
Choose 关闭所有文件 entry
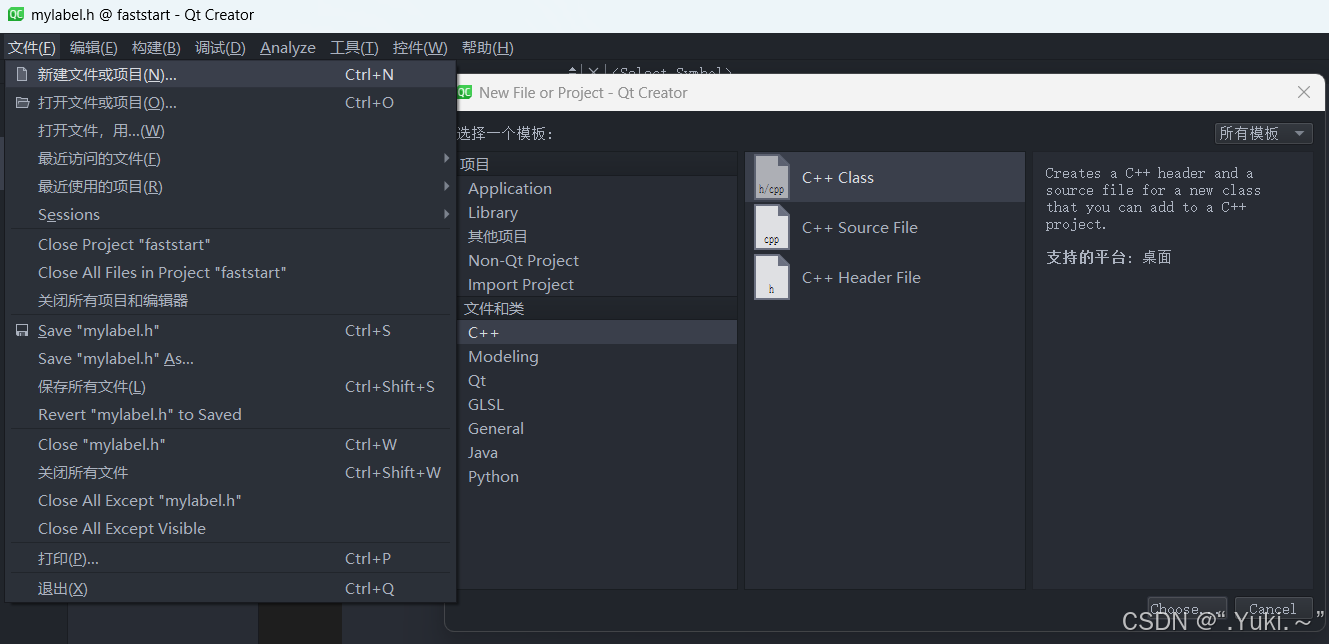coord(231,472)
